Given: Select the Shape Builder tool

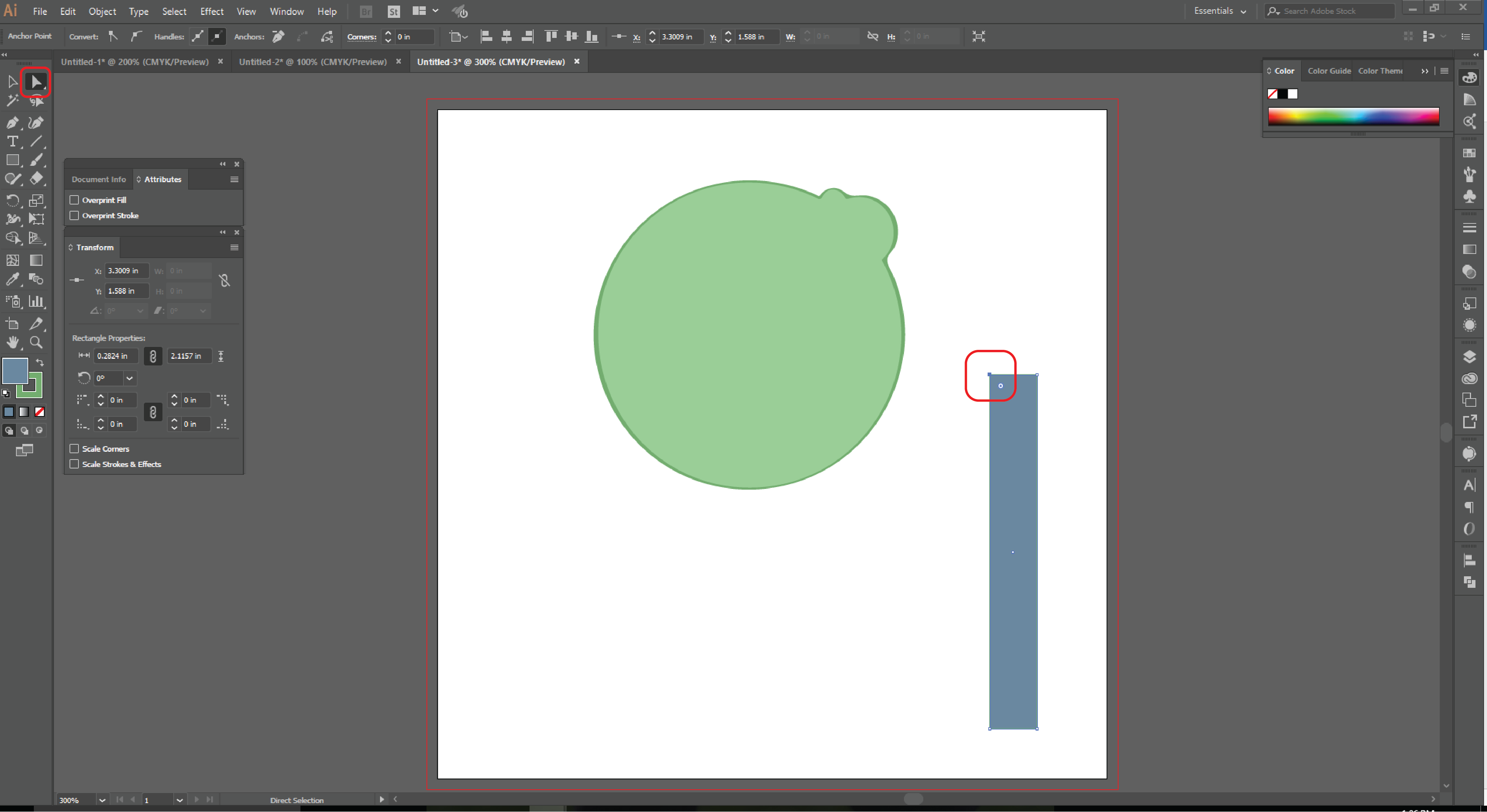Looking at the screenshot, I should click(x=12, y=238).
